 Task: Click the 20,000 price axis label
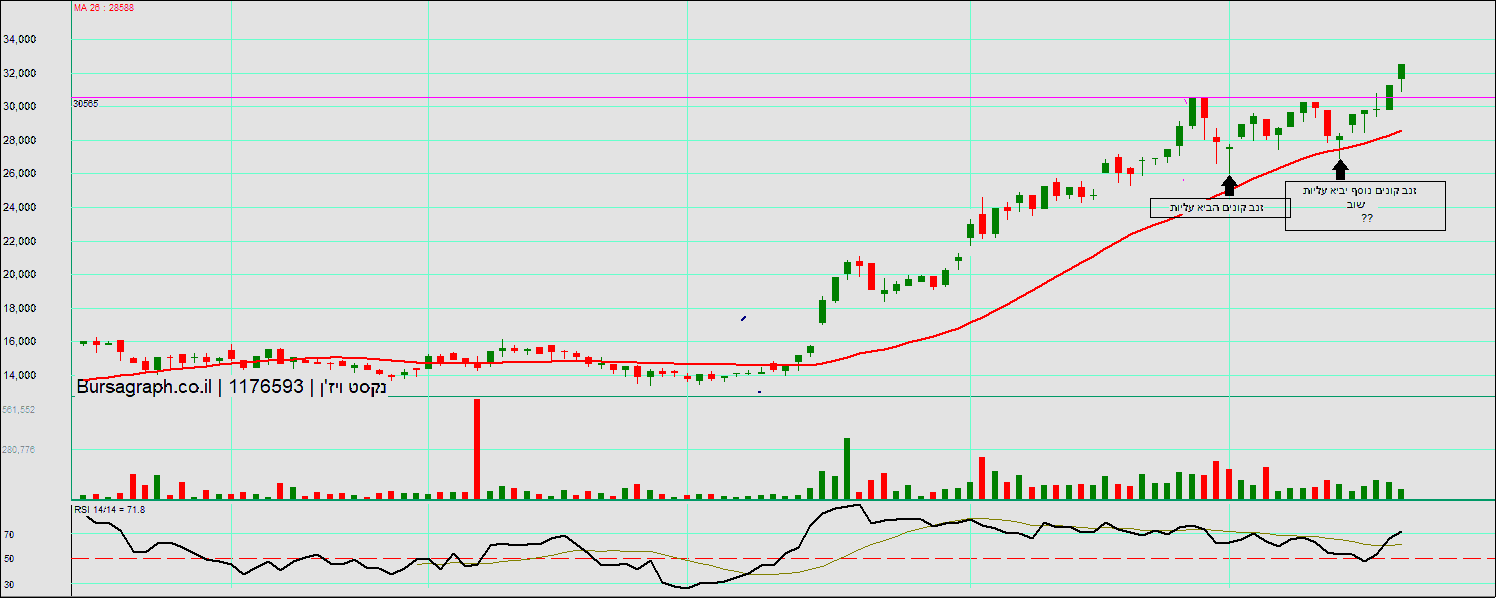click(x=48, y=274)
